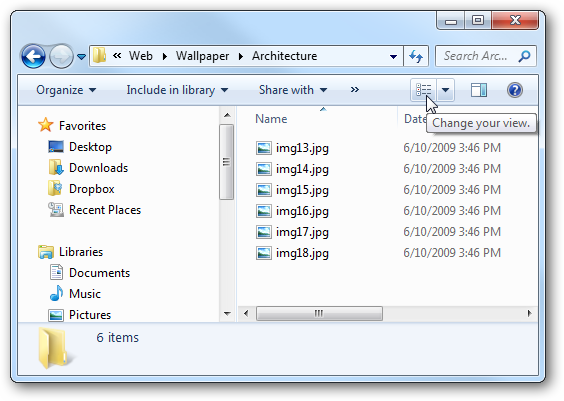Sort files by the Date column header
Image resolution: width=564 pixels, height=401 pixels.
point(415,119)
